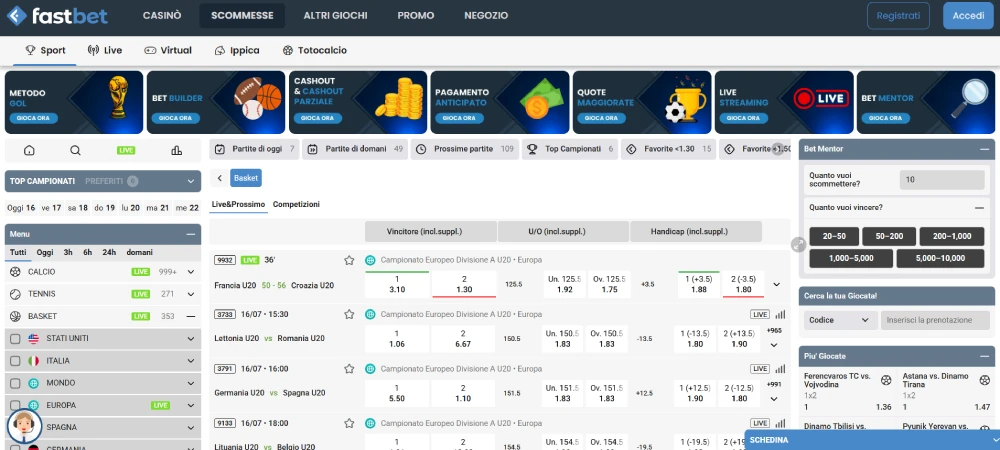Click the fastbet logo

tap(57, 15)
